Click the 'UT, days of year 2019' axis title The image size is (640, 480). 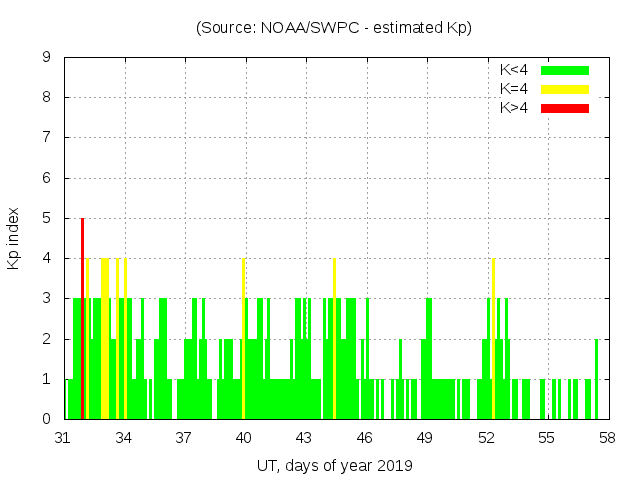click(x=334, y=465)
